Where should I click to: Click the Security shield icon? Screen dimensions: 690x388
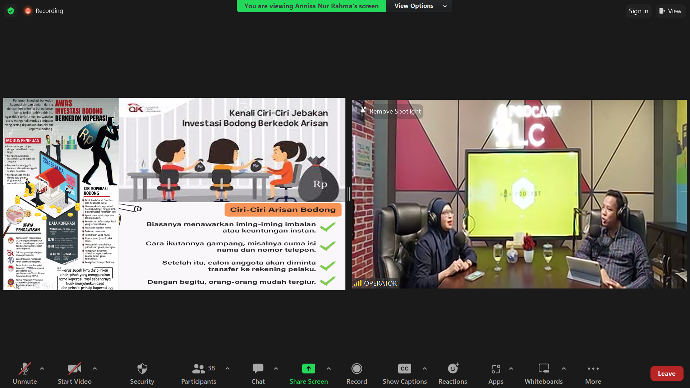(x=142, y=368)
